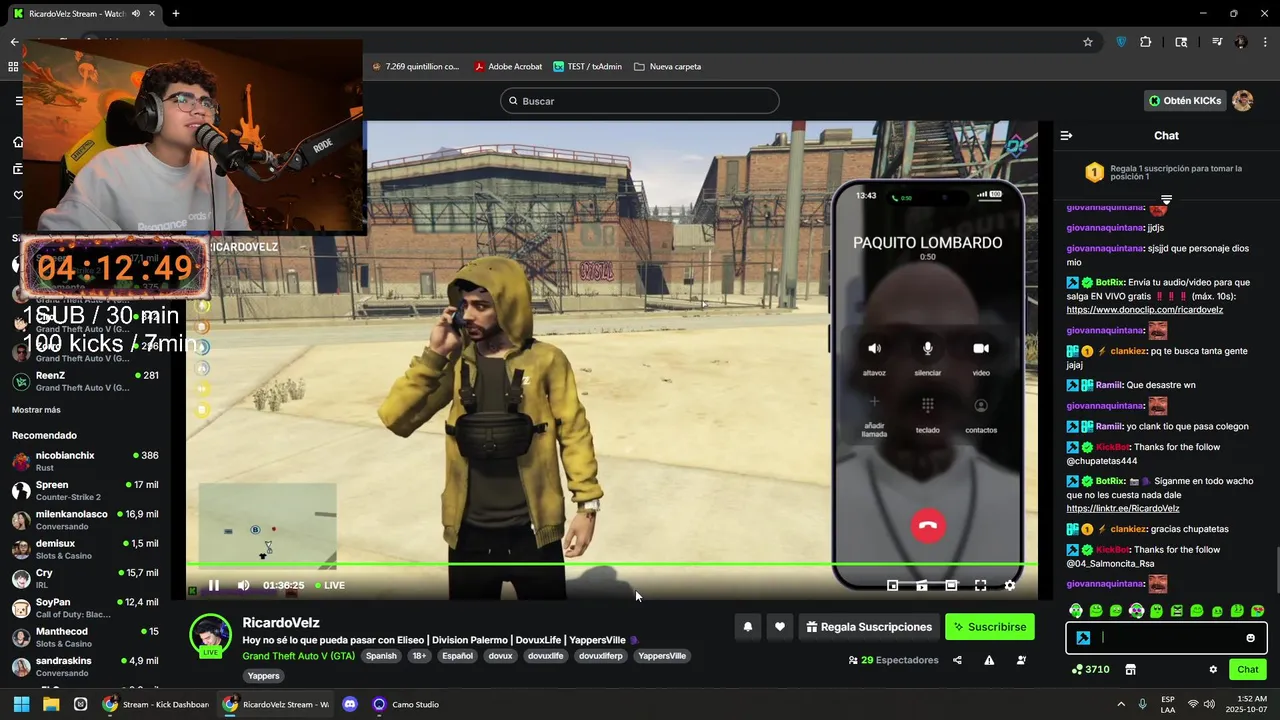The height and width of the screenshot is (720, 1280).
Task: Open SoyPan recommended channel
Action: point(86,608)
